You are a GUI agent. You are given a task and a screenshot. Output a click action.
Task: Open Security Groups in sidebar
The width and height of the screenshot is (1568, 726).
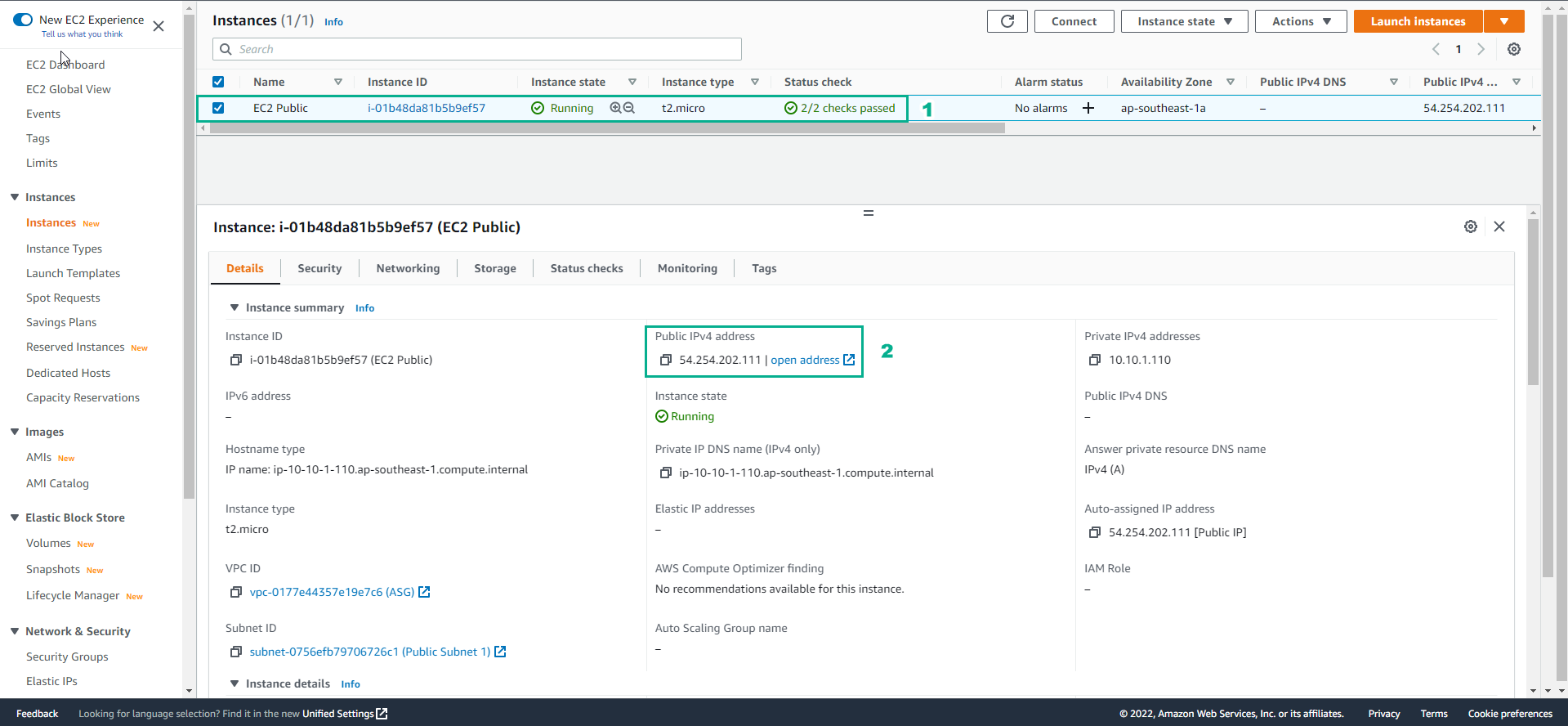click(x=67, y=657)
